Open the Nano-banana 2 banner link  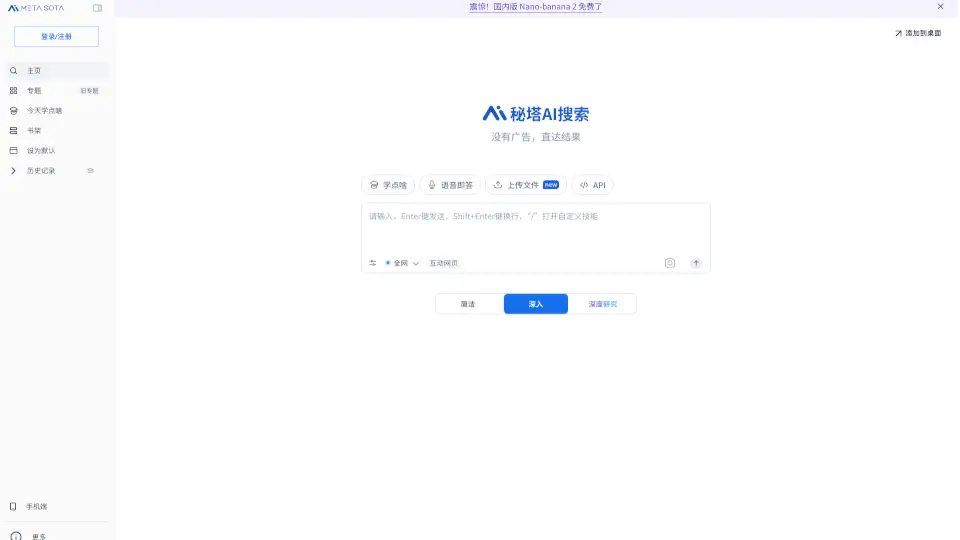536,7
